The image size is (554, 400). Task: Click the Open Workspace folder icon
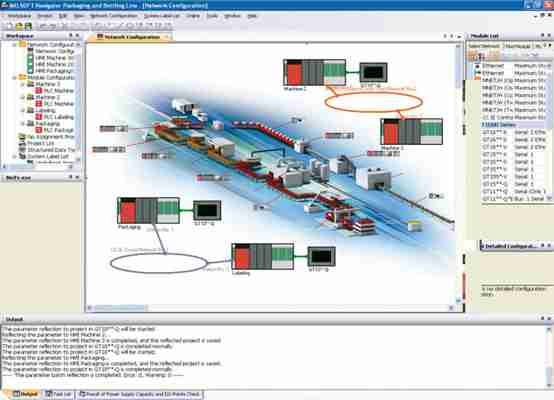point(19,26)
